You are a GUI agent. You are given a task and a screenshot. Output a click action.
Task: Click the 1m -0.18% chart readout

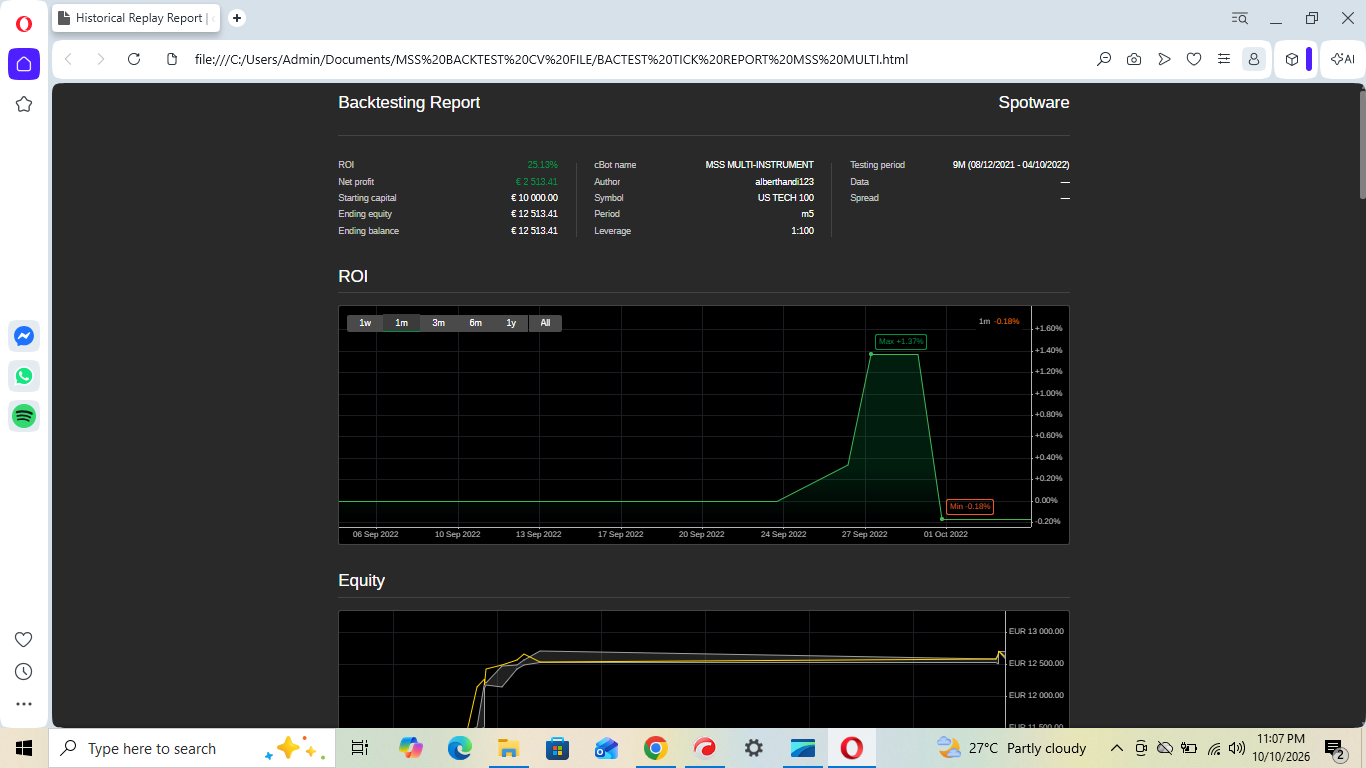pyautogui.click(x=999, y=321)
